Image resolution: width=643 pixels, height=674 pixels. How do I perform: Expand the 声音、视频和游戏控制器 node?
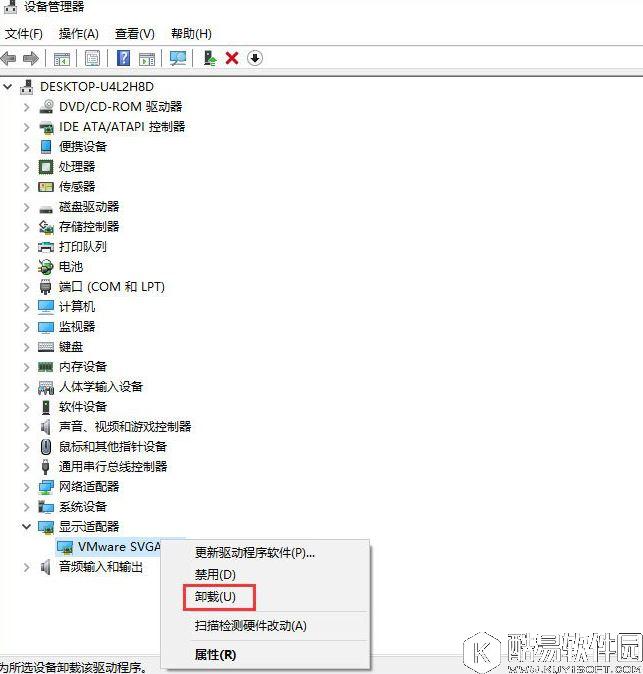(x=27, y=427)
